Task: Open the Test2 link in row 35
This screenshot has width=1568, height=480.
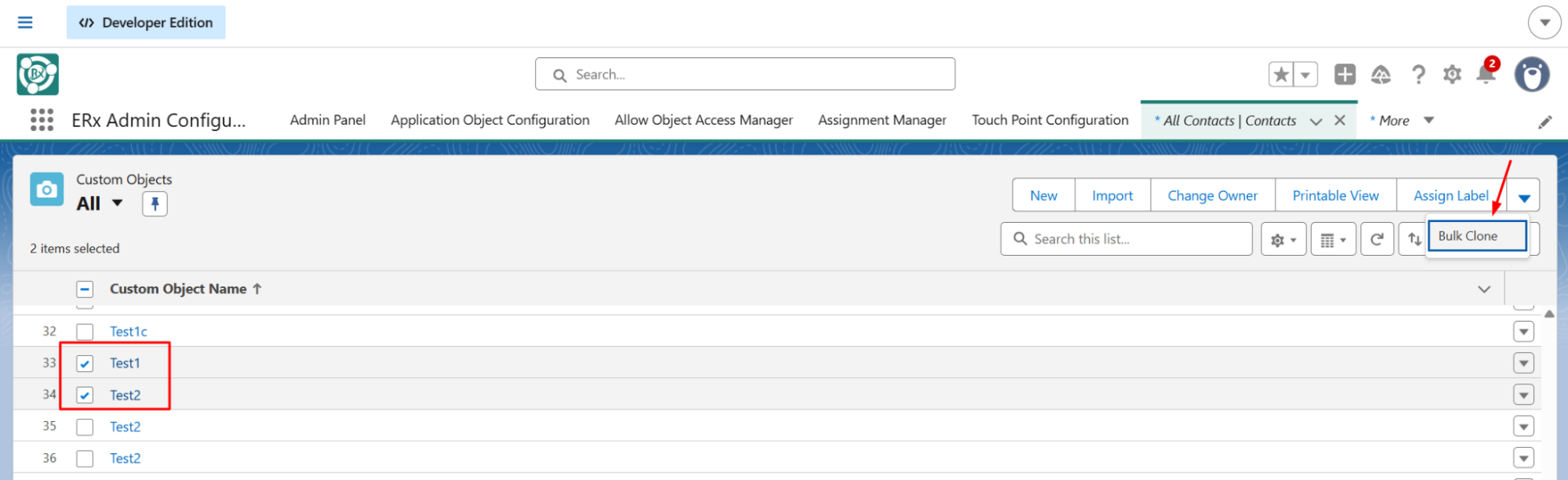Action: tap(125, 427)
